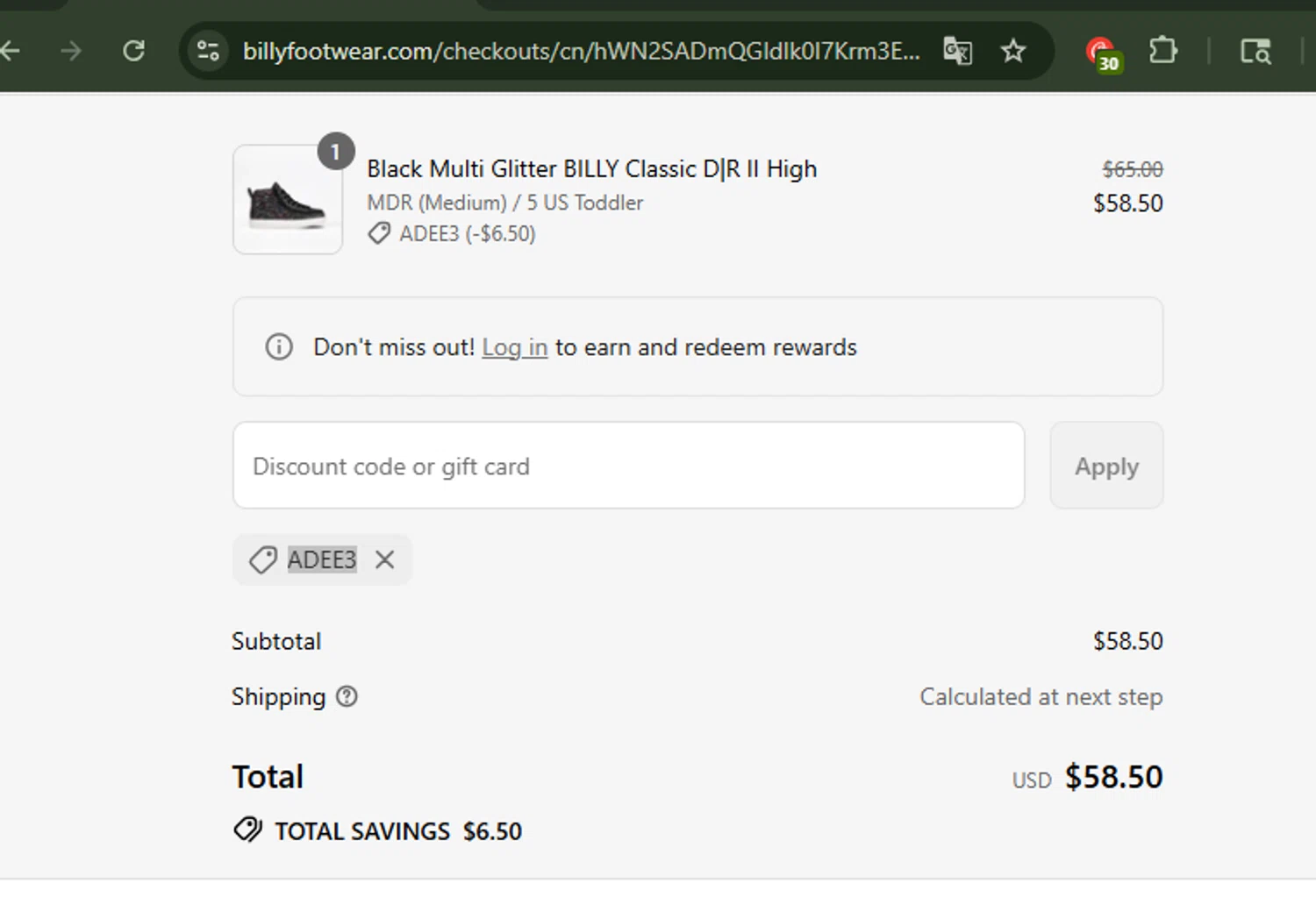Reload the checkout page
This screenshot has height=919, width=1316.
point(134,51)
